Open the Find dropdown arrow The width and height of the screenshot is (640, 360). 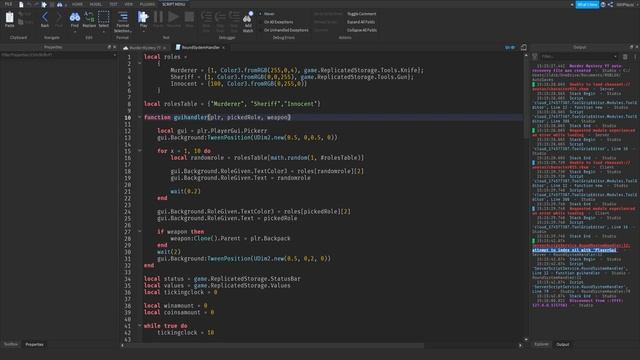[75, 31]
